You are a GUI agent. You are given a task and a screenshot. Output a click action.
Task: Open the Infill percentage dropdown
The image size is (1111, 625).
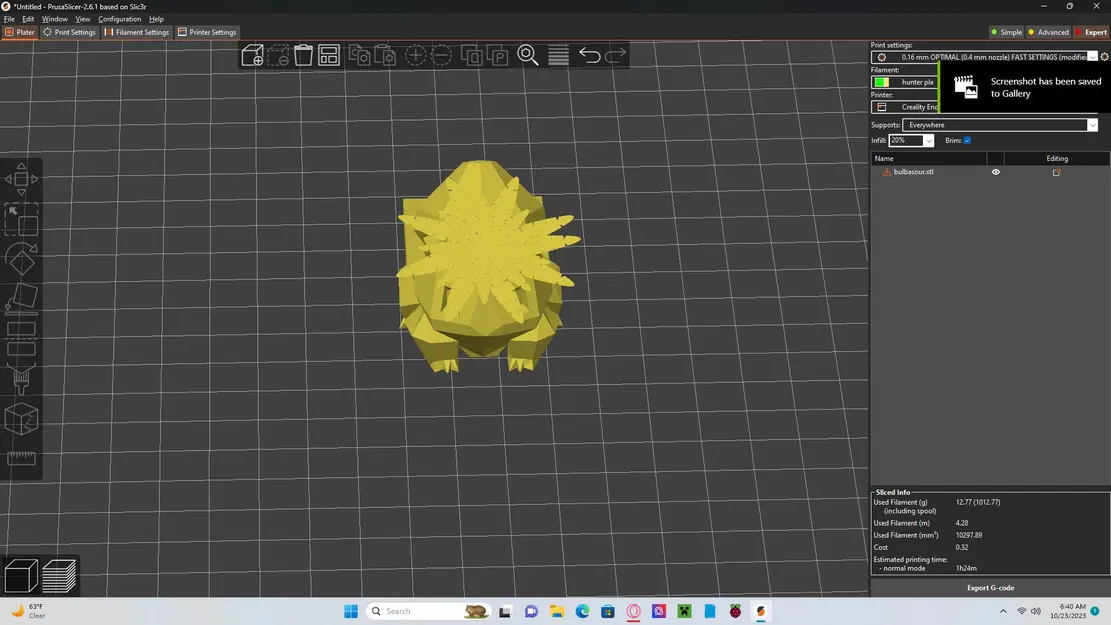tap(928, 141)
